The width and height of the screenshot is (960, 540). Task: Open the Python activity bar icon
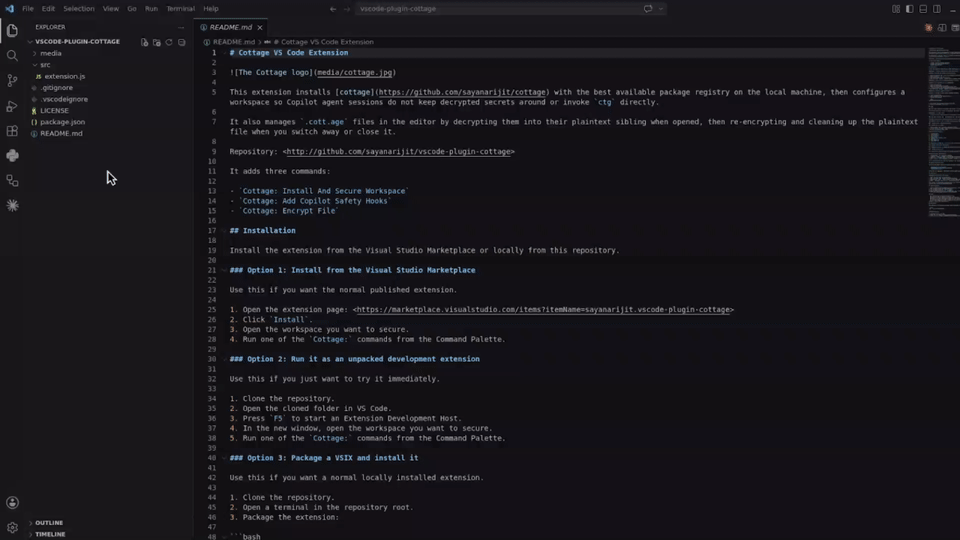coord(12,156)
